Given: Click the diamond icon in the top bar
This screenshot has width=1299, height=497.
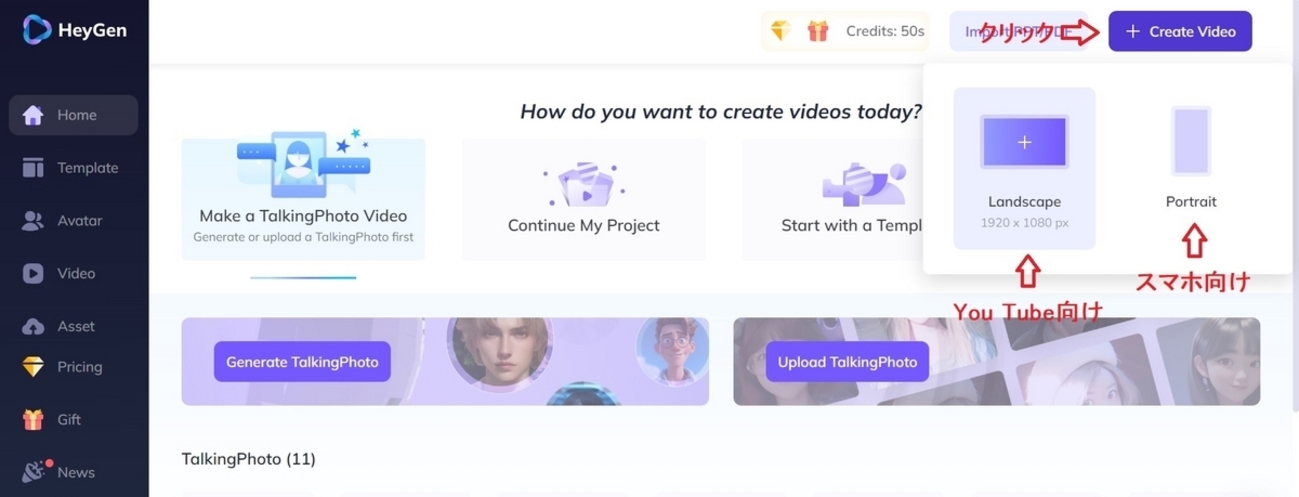Looking at the screenshot, I should [x=781, y=31].
